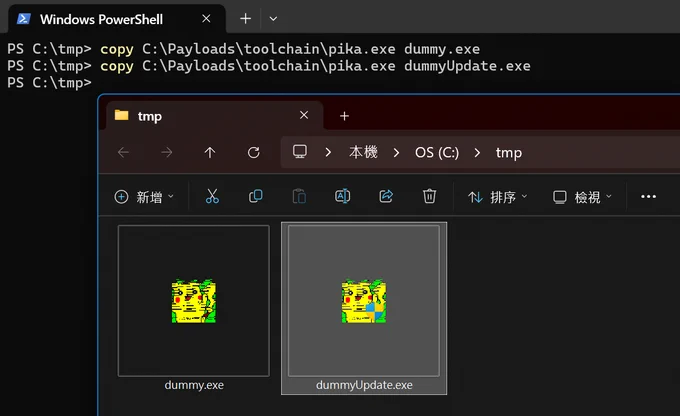Image resolution: width=680 pixels, height=416 pixels.
Task: Go forward with the Explorer forward arrow
Action: click(167, 152)
